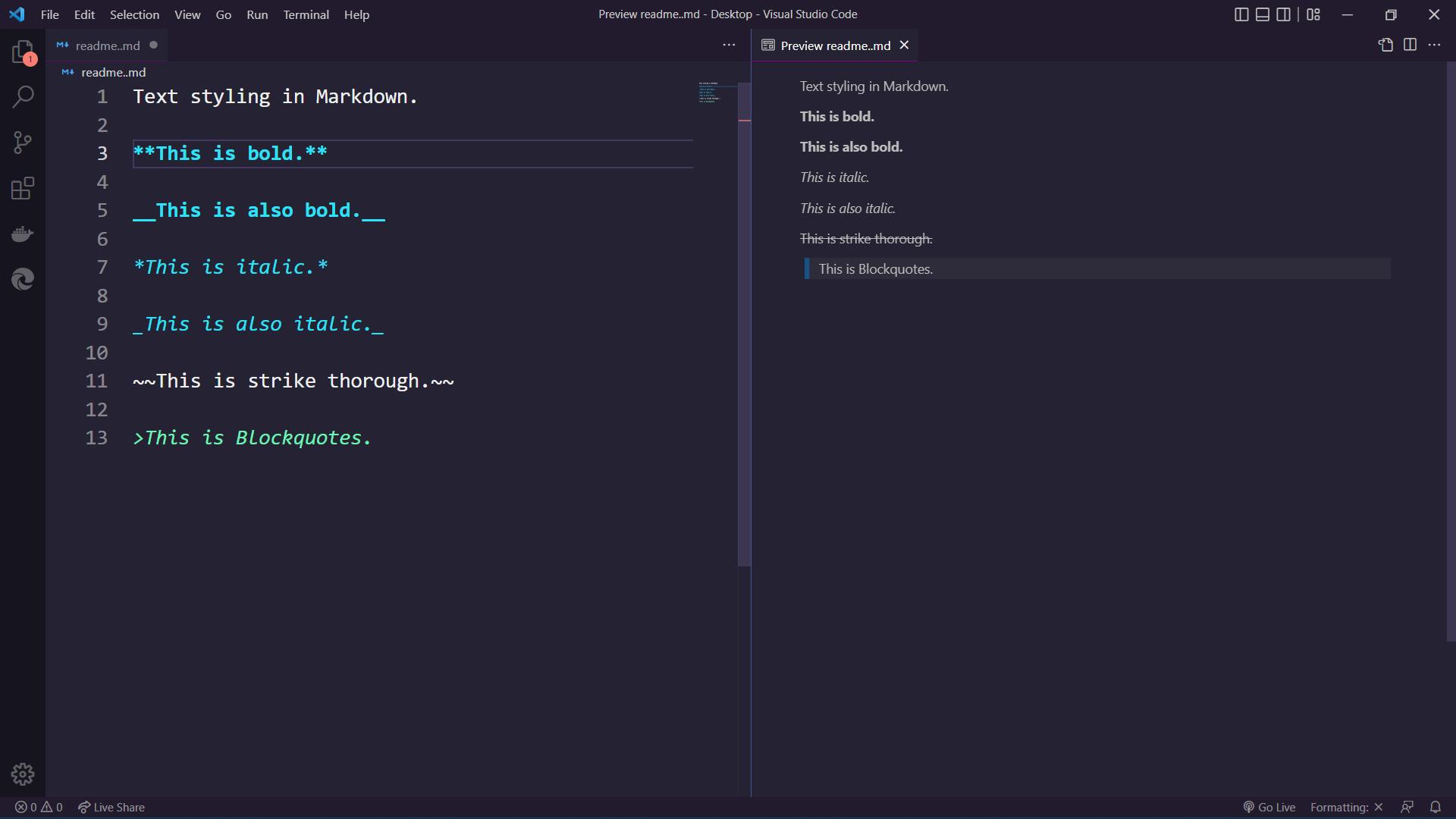
Task: Toggle the Formatting status item
Action: pos(1346,807)
